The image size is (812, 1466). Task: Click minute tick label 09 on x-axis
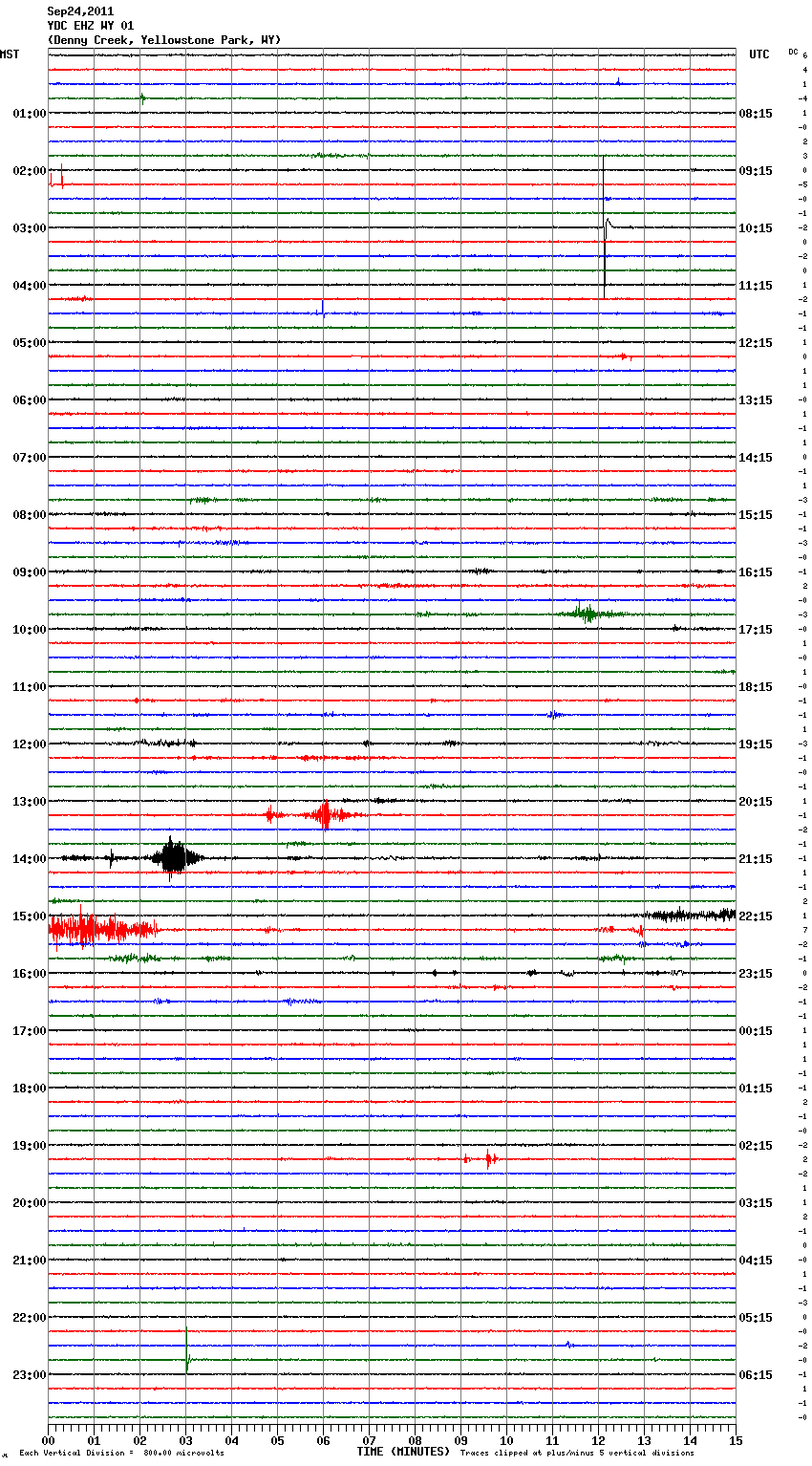(460, 1440)
